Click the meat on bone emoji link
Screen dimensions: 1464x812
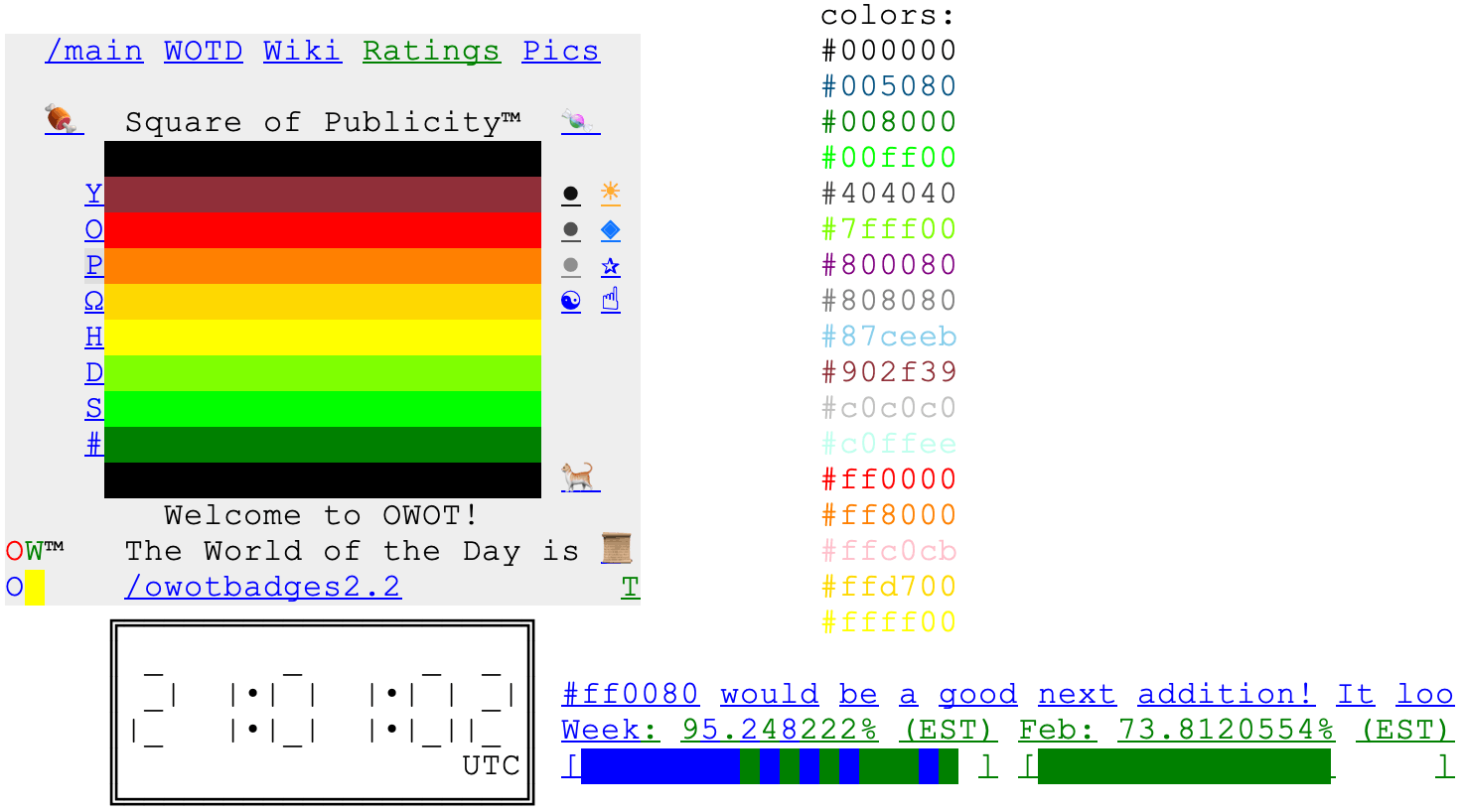pos(63,120)
